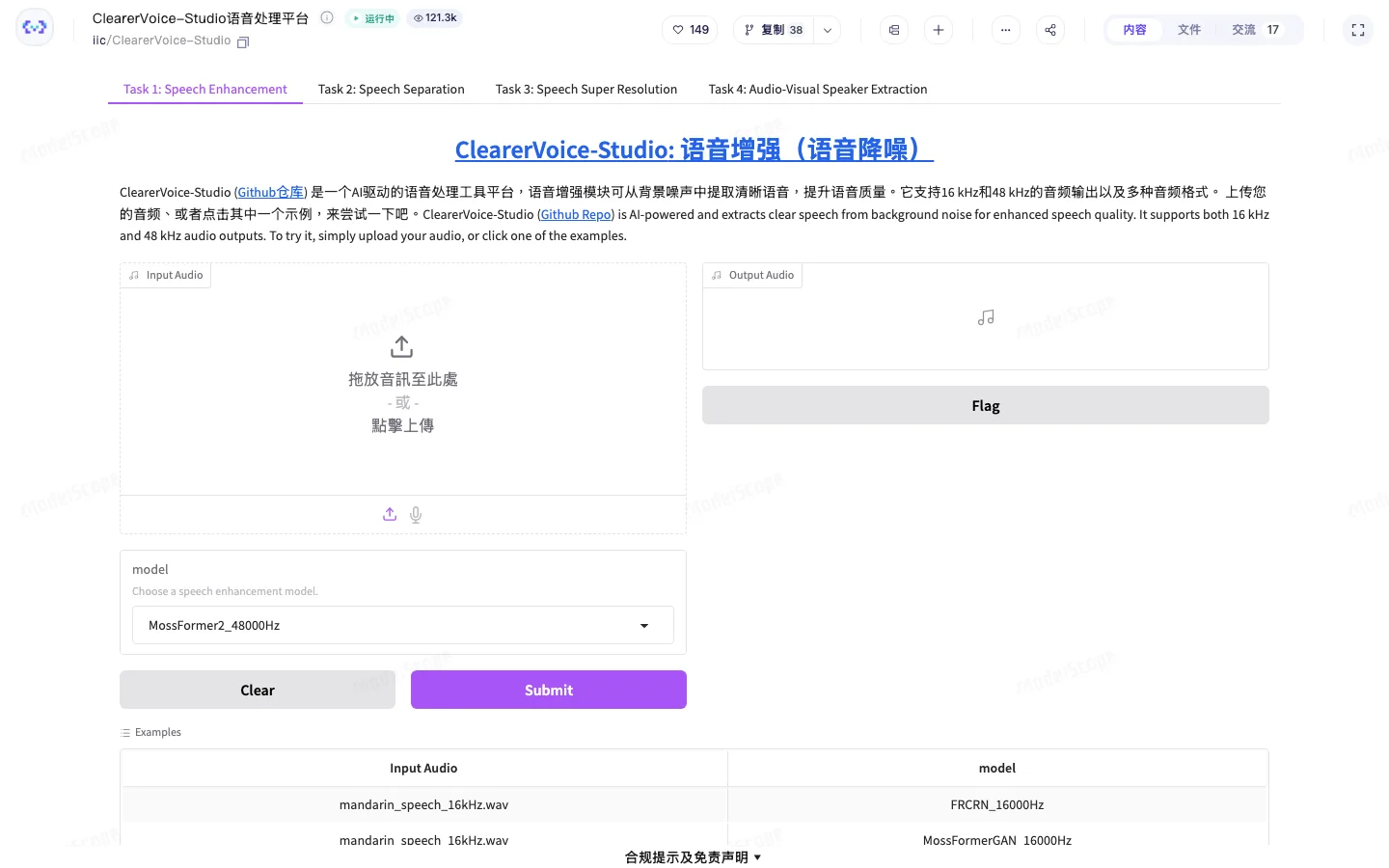Click the 复制 38 fork button
The height and width of the screenshot is (868, 1389).
(x=774, y=30)
